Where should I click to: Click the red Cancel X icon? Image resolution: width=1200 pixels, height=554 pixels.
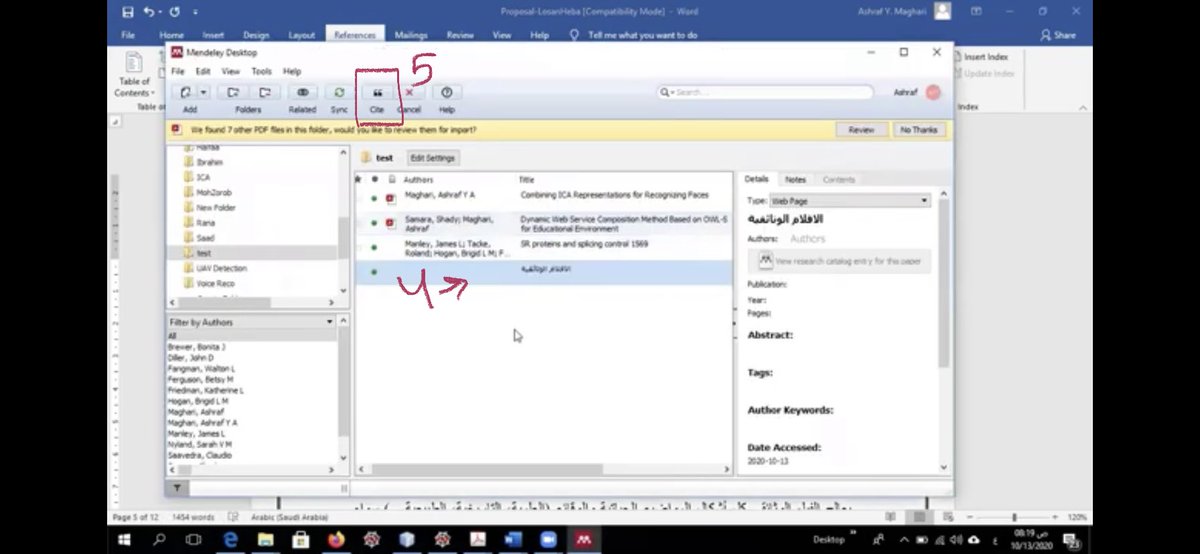pos(409,92)
